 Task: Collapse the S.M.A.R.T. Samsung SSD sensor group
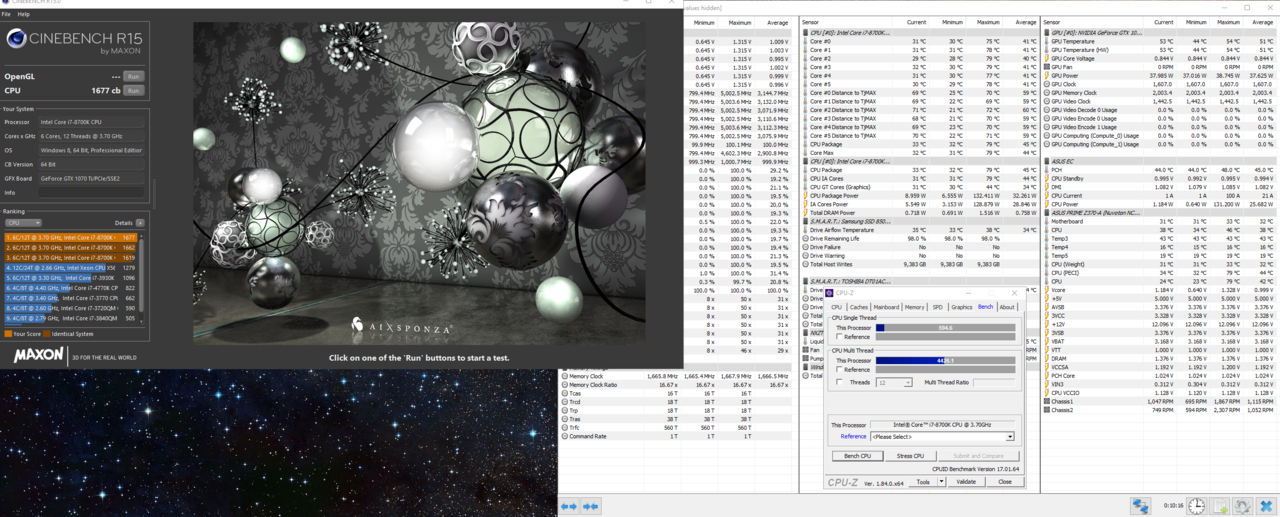(806, 221)
